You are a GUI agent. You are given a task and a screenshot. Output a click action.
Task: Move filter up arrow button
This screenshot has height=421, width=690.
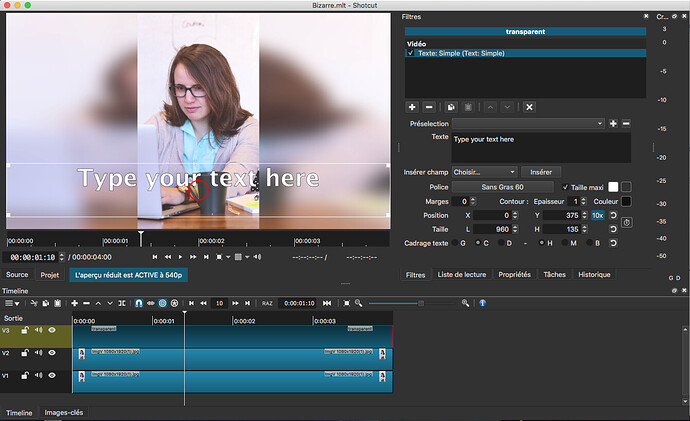[491, 107]
